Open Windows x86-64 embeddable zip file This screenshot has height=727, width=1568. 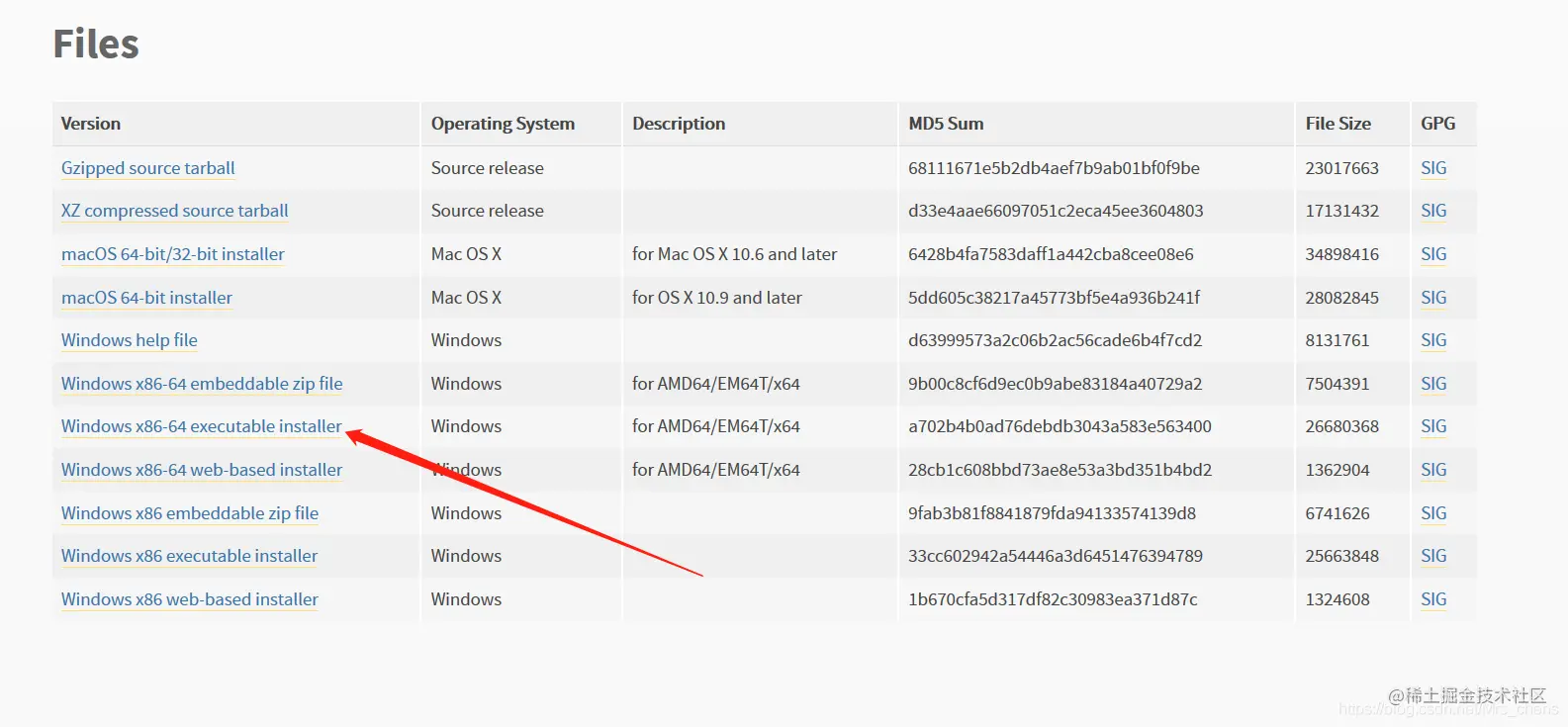202,384
